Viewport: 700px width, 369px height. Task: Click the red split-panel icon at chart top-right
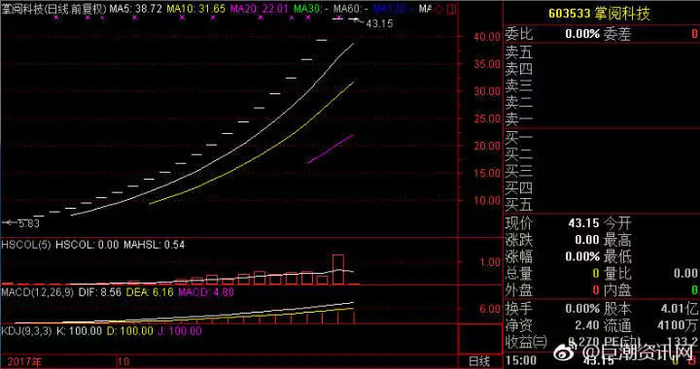452,8
